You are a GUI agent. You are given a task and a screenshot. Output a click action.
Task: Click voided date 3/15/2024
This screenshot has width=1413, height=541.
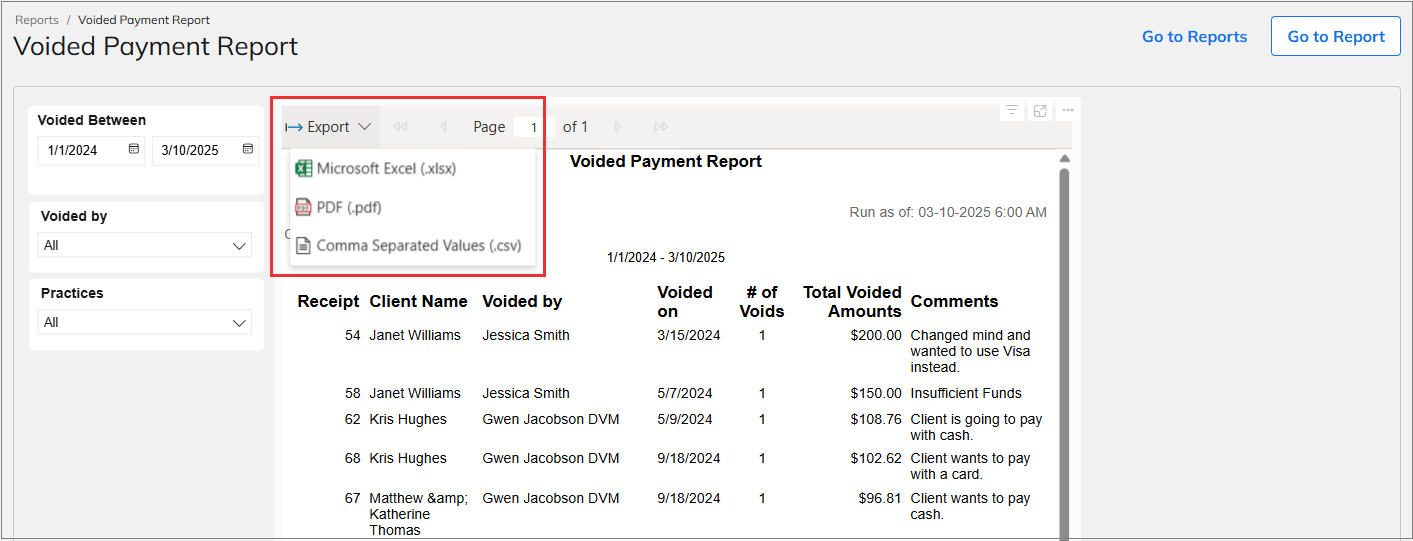click(x=688, y=335)
